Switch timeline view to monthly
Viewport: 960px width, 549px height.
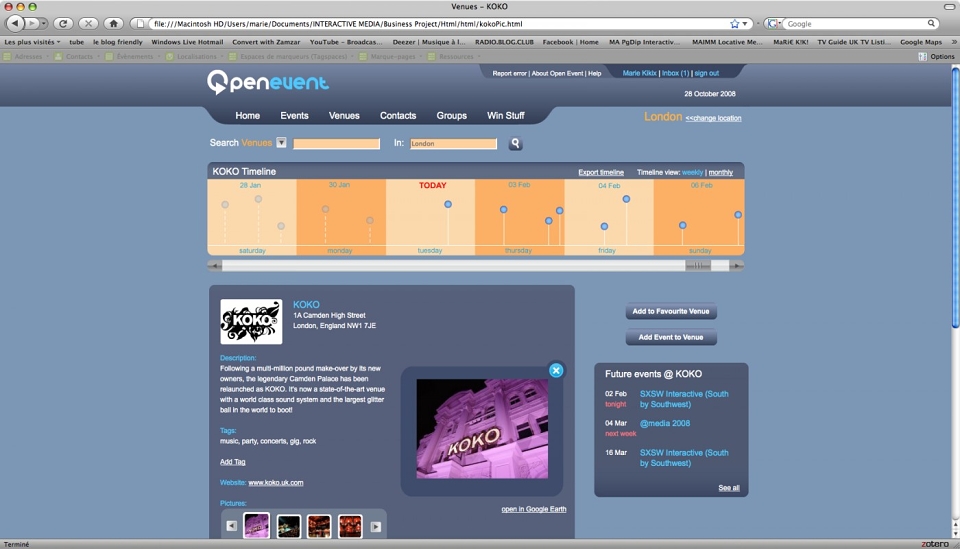click(x=721, y=173)
